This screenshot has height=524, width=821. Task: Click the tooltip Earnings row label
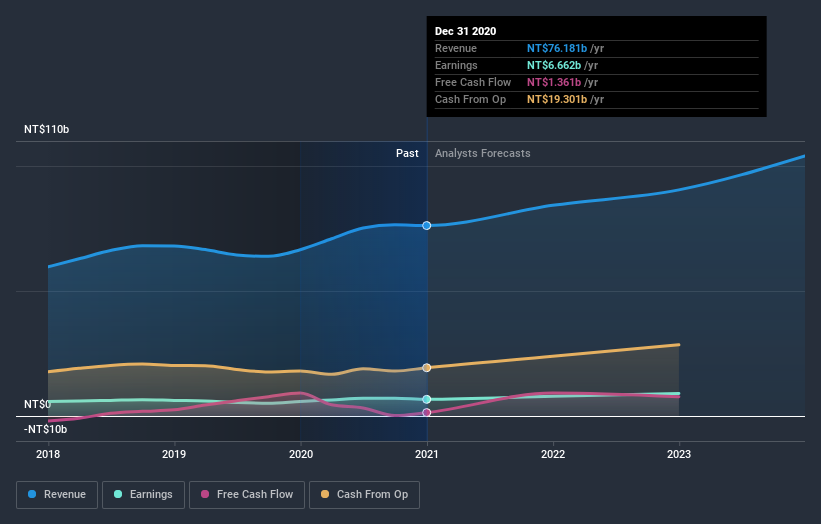click(456, 65)
